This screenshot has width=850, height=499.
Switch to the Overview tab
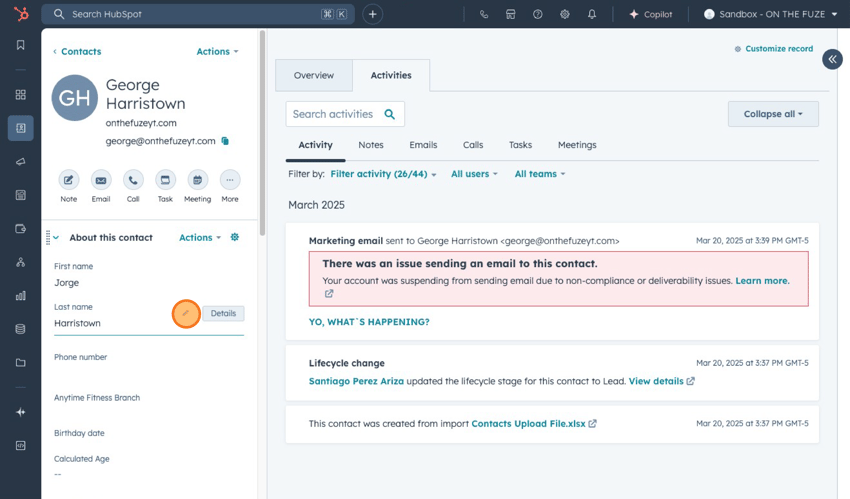click(314, 75)
